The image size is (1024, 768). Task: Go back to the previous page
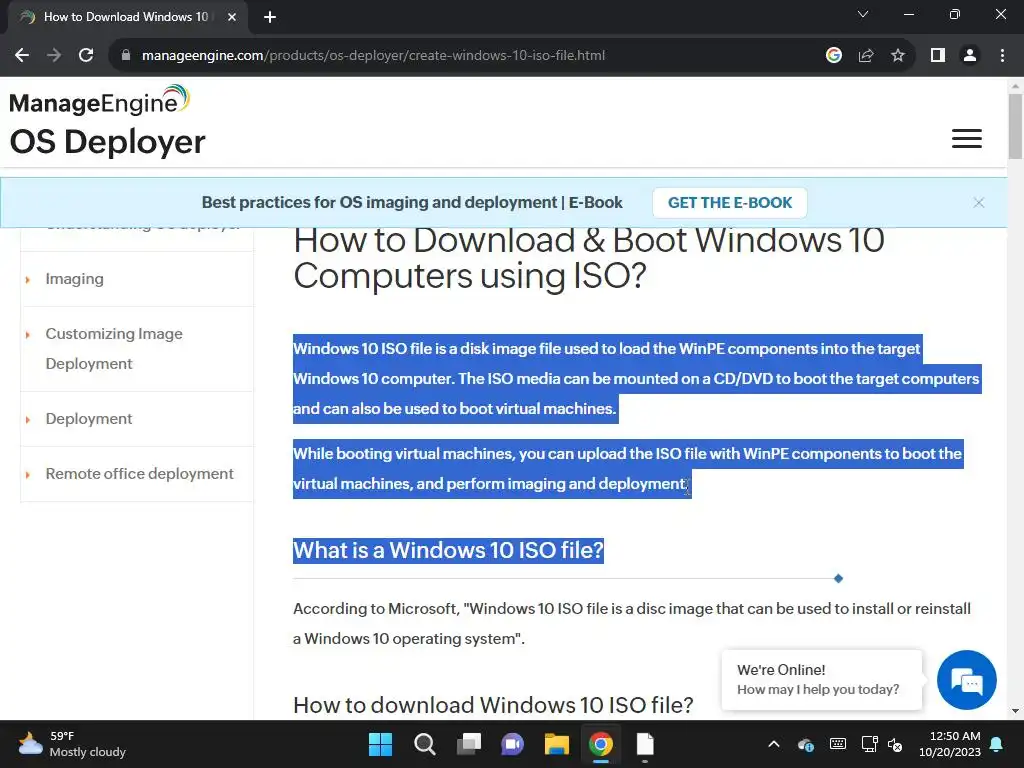[22, 56]
